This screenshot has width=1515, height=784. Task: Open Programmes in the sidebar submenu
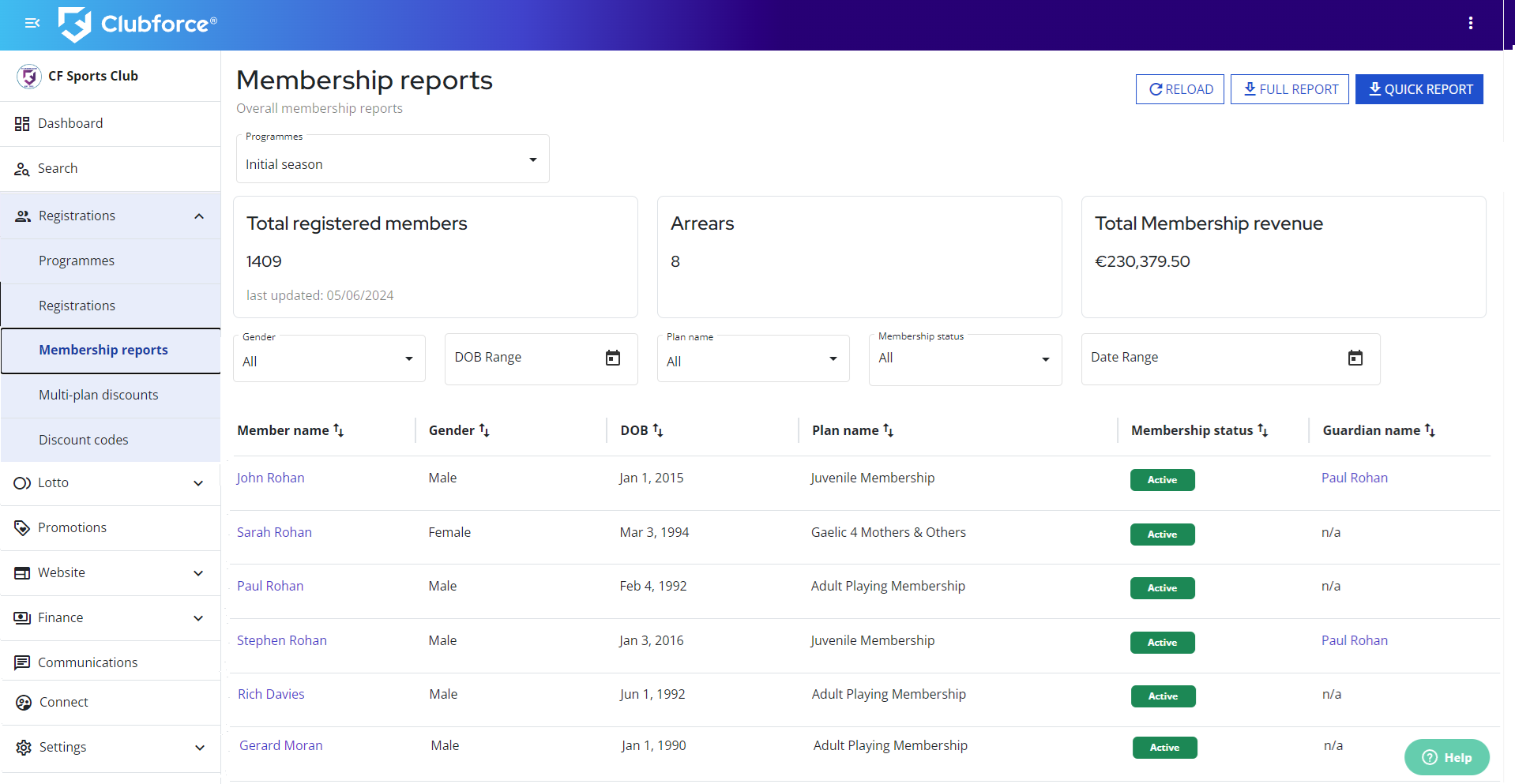pos(111,261)
